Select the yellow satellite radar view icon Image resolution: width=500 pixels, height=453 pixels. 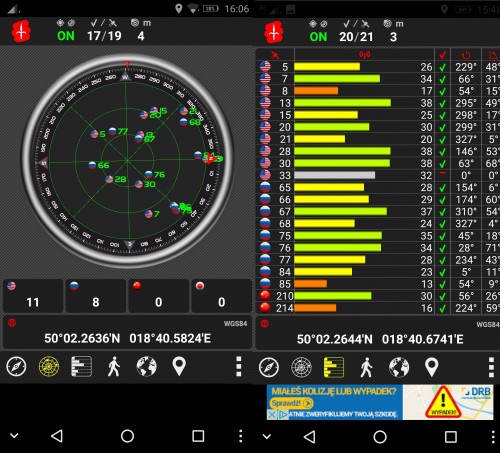coord(49,366)
